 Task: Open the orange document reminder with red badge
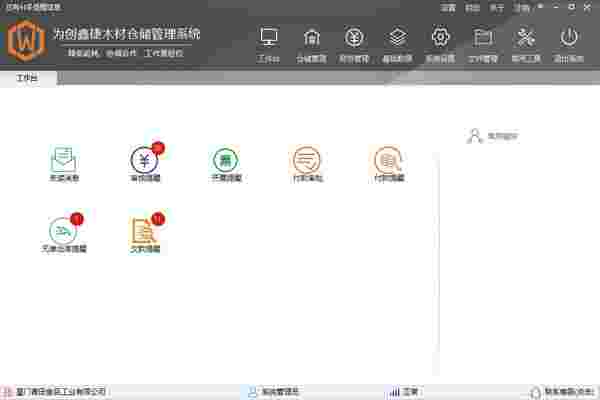pyautogui.click(x=145, y=230)
